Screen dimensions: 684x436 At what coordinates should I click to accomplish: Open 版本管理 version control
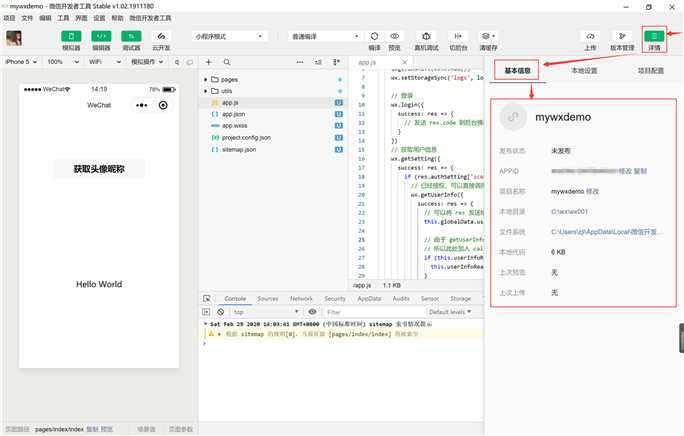pos(622,36)
